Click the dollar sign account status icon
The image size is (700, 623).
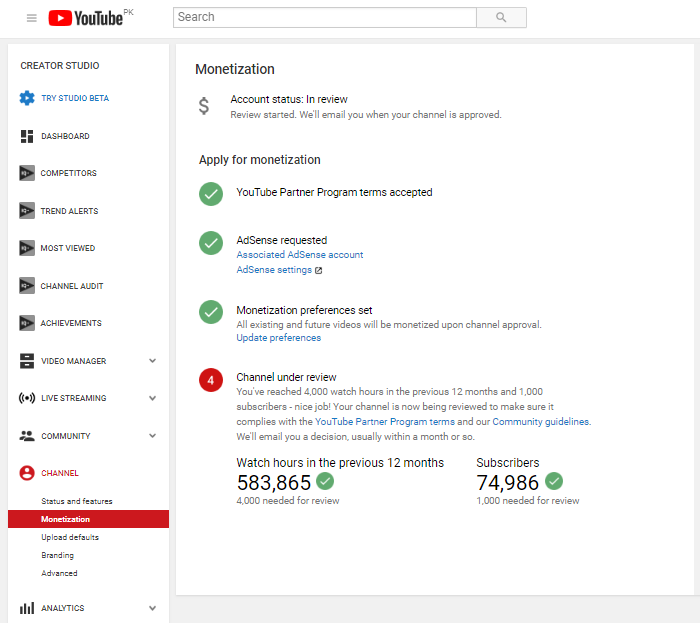204,106
